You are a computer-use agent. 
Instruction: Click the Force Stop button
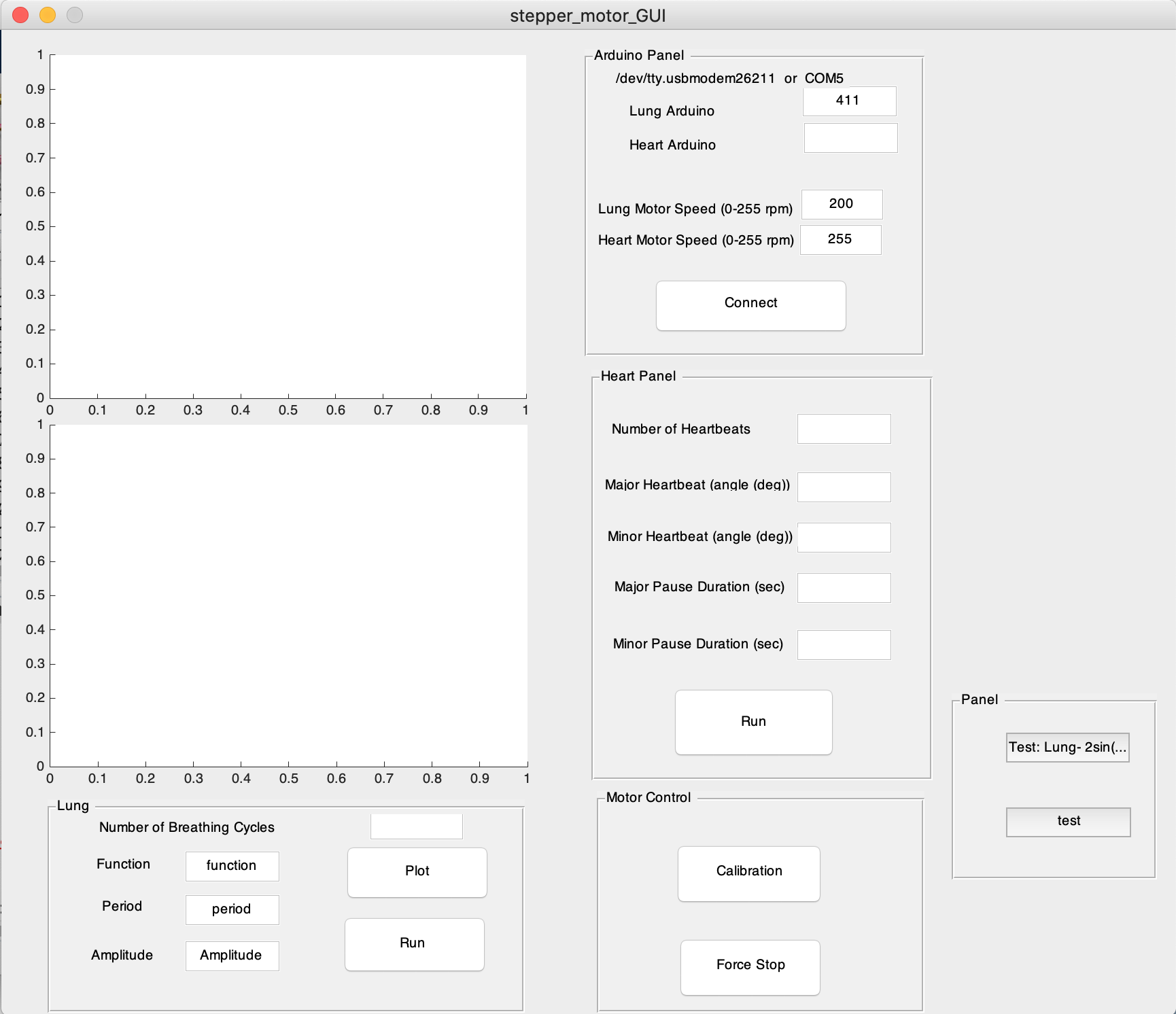(750, 967)
